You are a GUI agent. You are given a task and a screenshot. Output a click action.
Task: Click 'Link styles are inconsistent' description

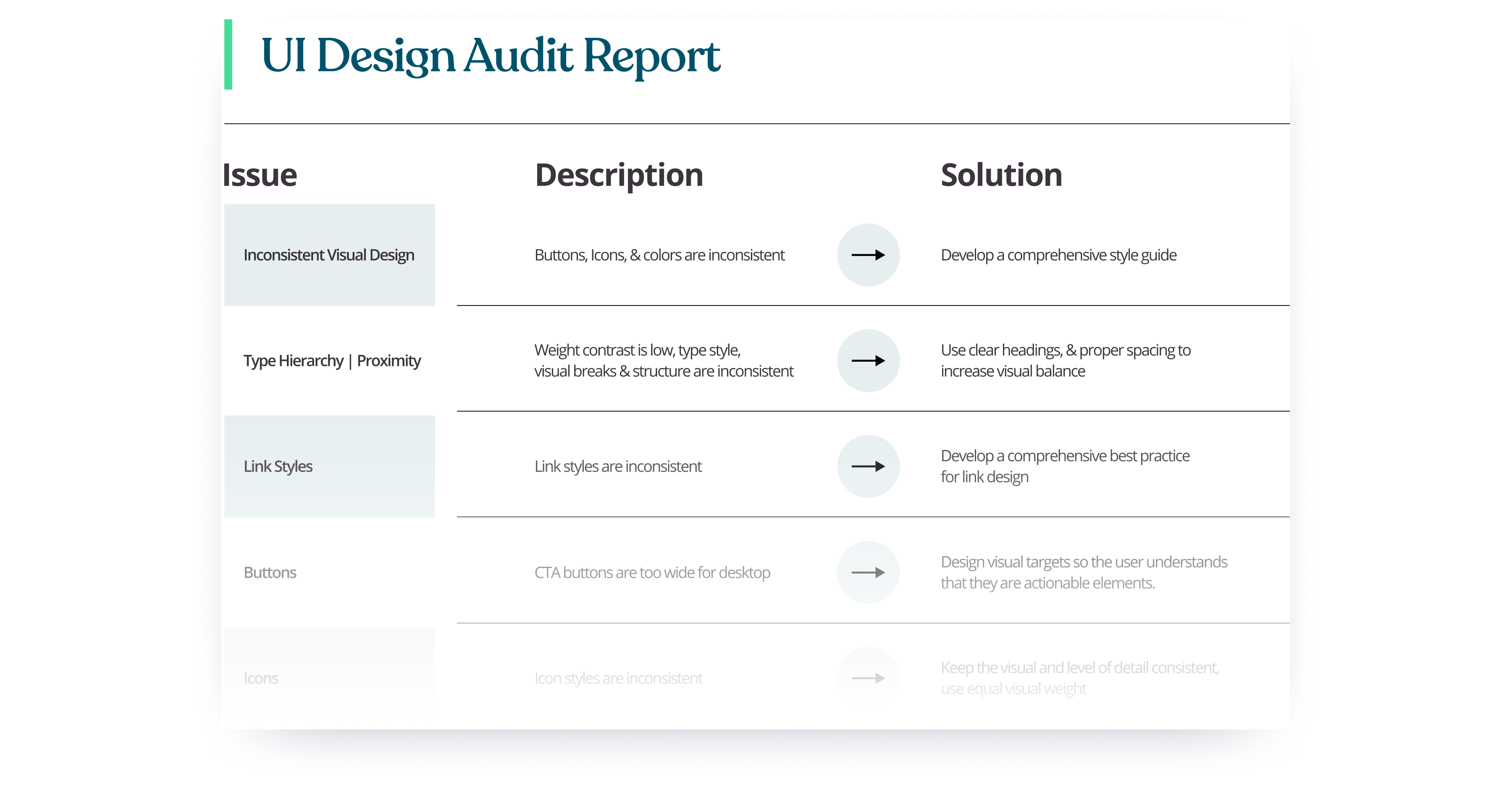tap(617, 466)
